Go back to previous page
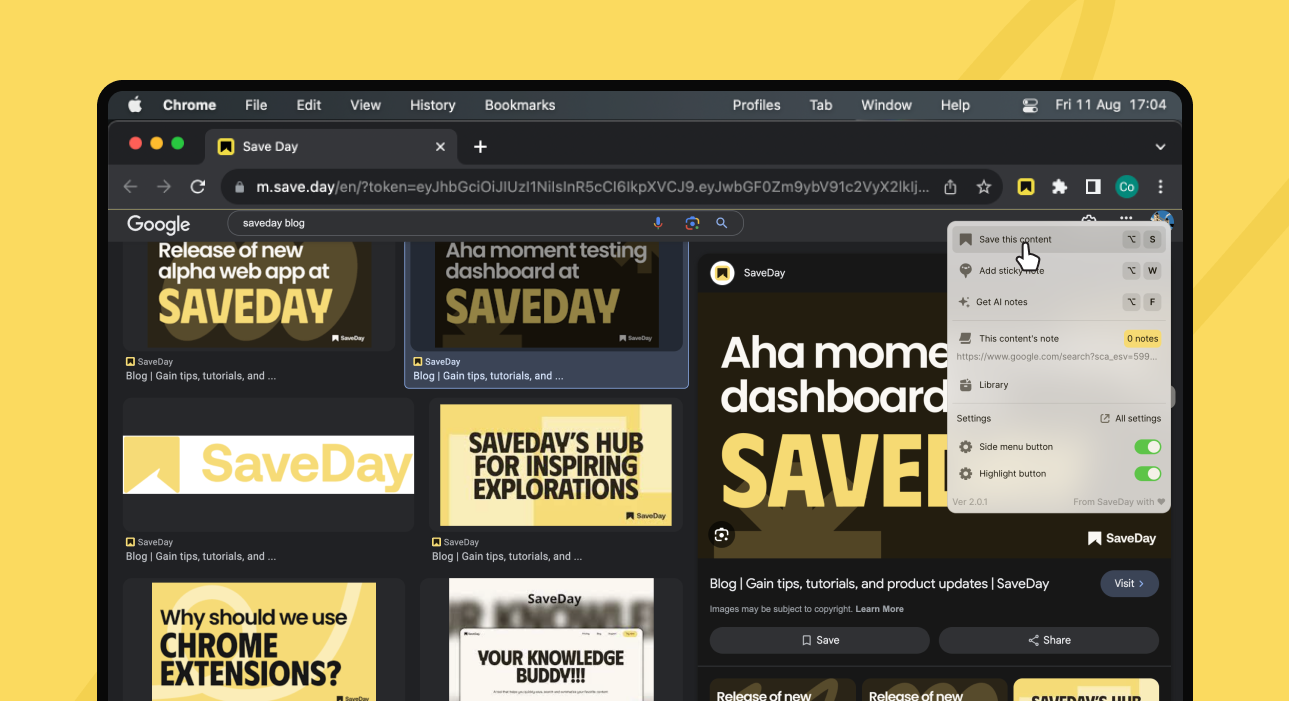 tap(130, 187)
